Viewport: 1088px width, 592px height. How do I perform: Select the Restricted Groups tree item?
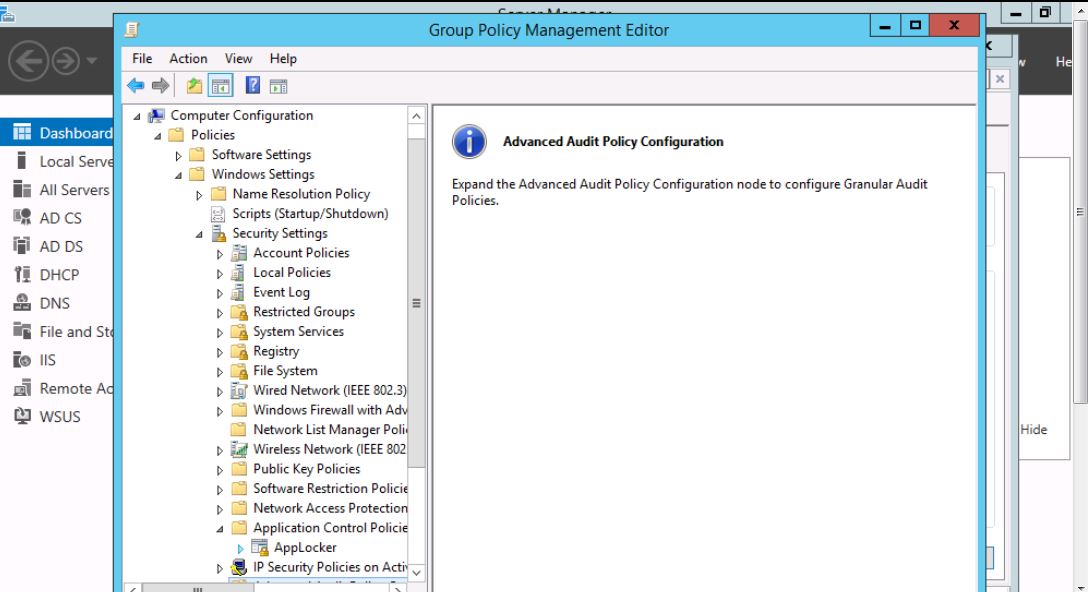(303, 312)
